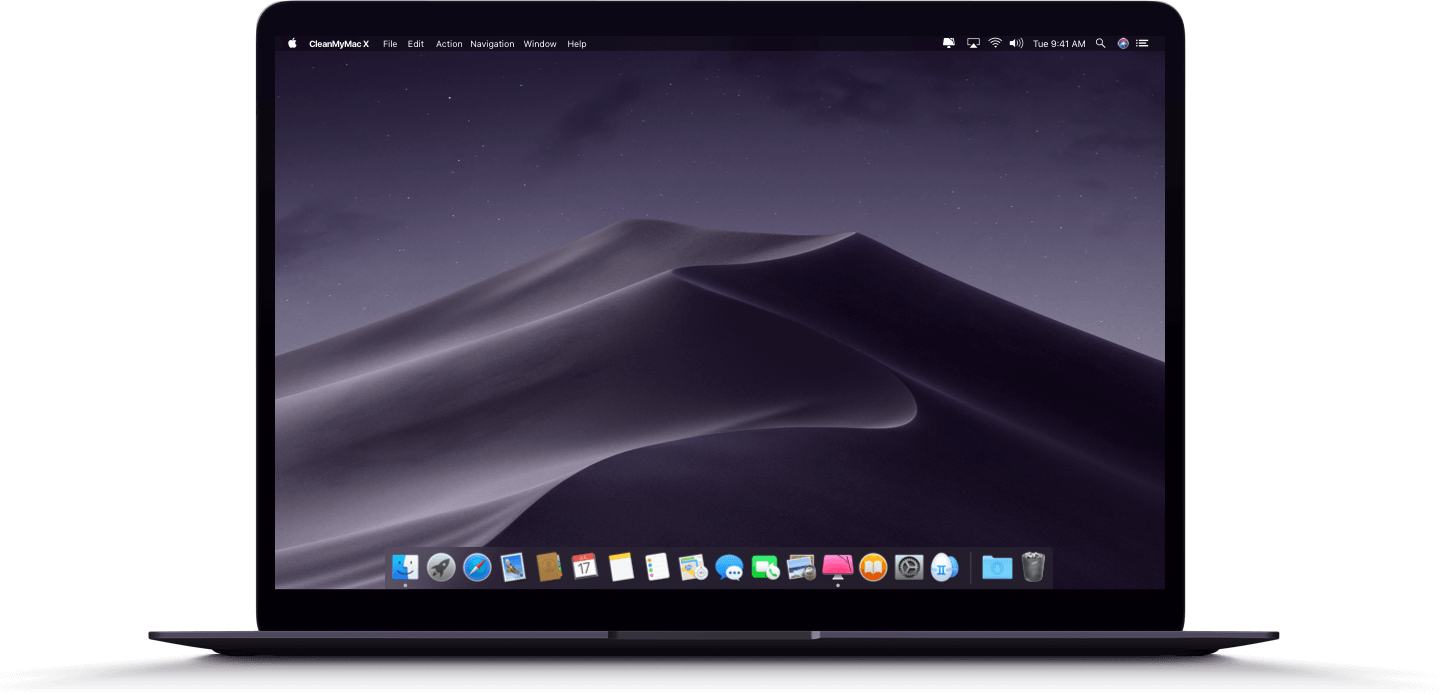Open CleanMyMac X monitor icon in Dock
The width and height of the screenshot is (1440, 695).
(836, 567)
